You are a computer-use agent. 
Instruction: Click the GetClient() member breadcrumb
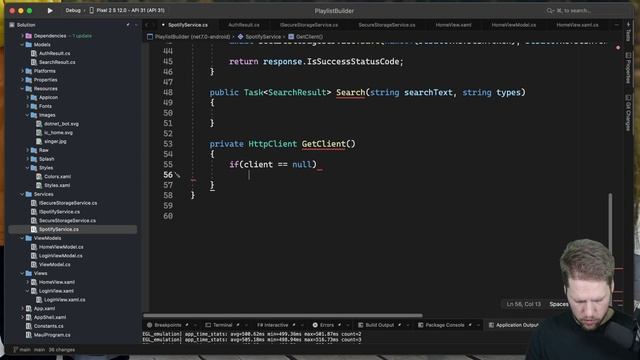pyautogui.click(x=309, y=37)
